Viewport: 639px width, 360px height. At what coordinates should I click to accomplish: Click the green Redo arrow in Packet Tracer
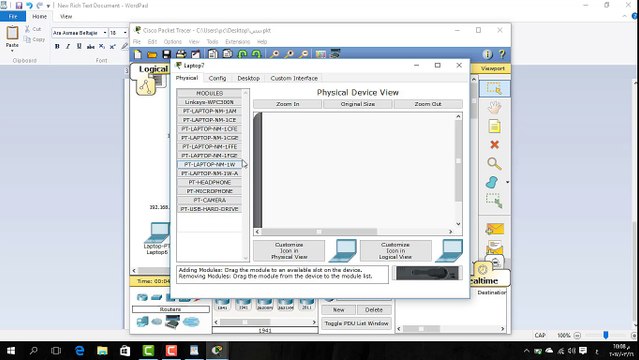coord(256,54)
